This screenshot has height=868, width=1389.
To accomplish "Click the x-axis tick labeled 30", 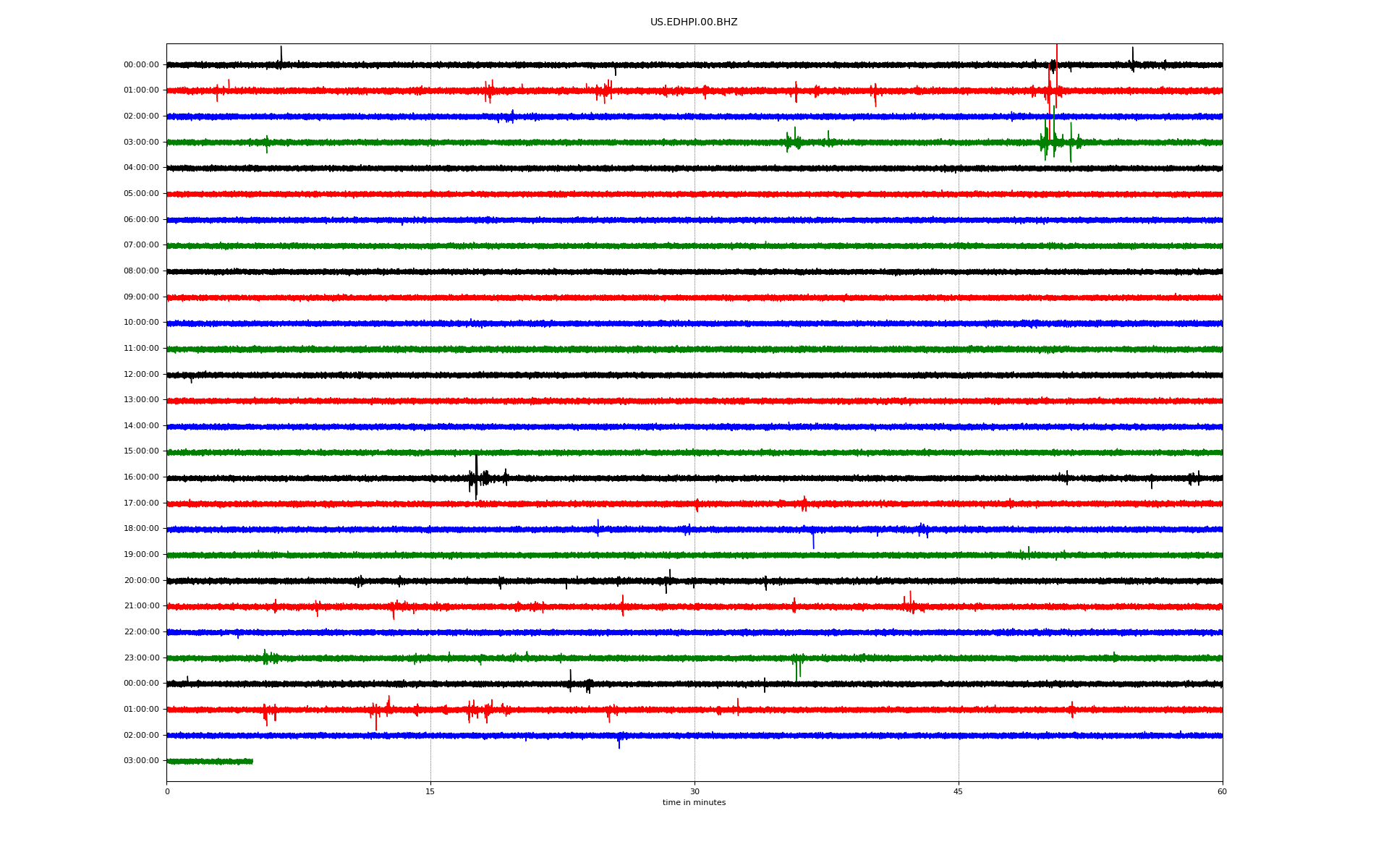I will point(694,792).
